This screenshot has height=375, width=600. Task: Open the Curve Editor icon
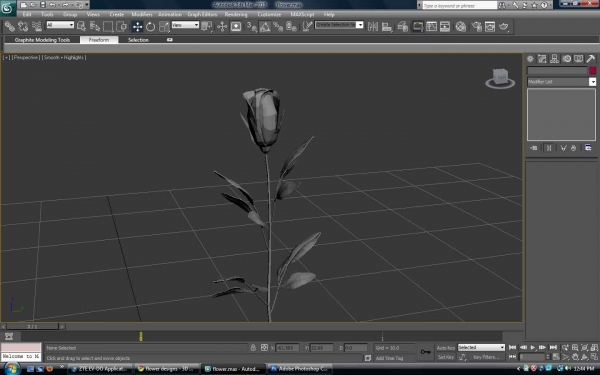point(431,26)
